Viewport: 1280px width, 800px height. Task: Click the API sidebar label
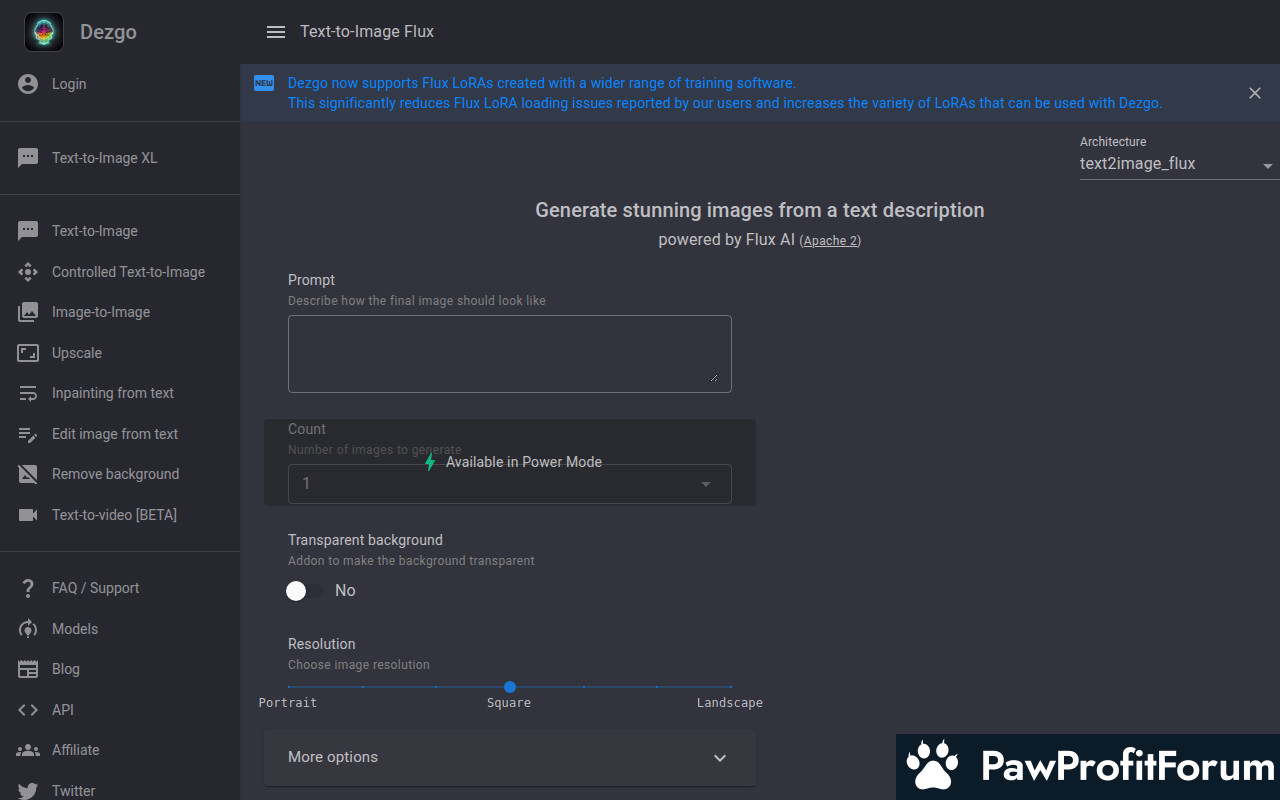pos(63,710)
